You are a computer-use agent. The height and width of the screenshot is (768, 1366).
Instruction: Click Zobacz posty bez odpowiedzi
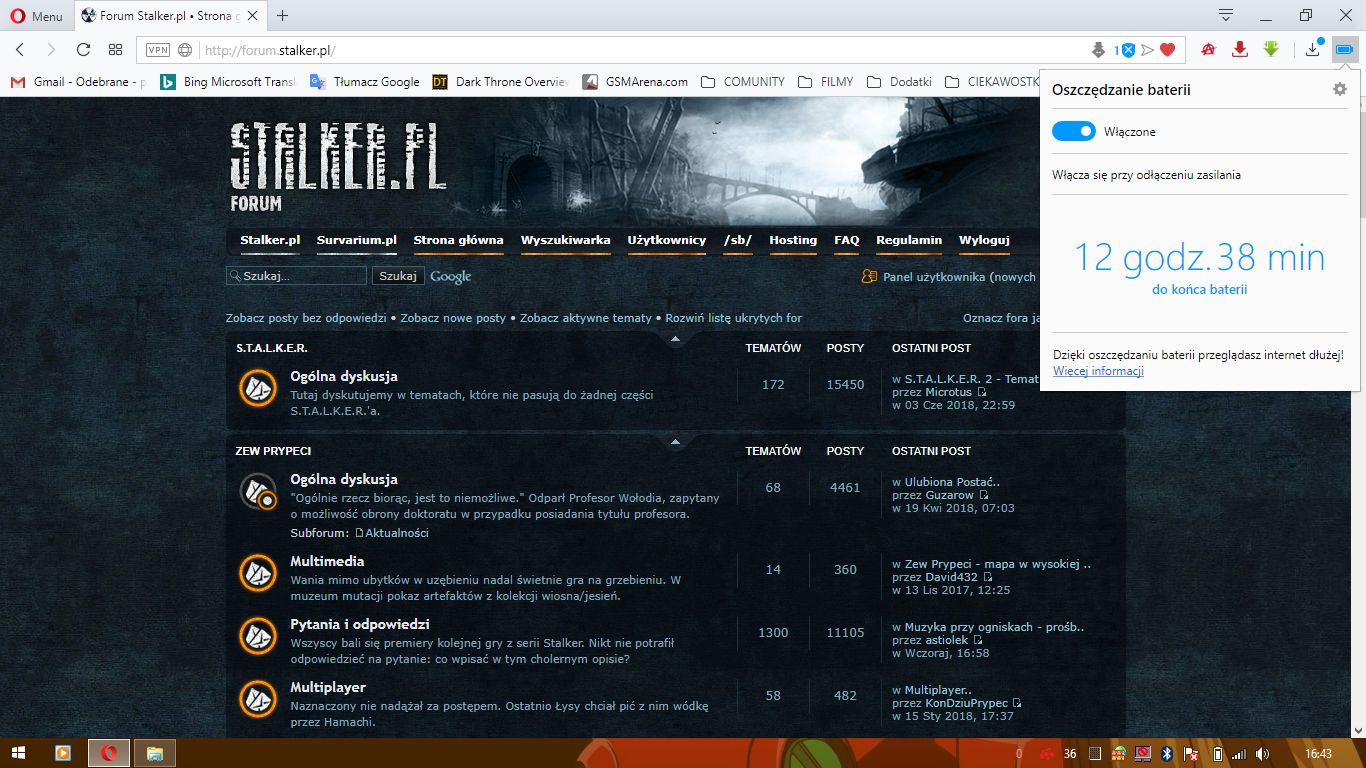(306, 318)
